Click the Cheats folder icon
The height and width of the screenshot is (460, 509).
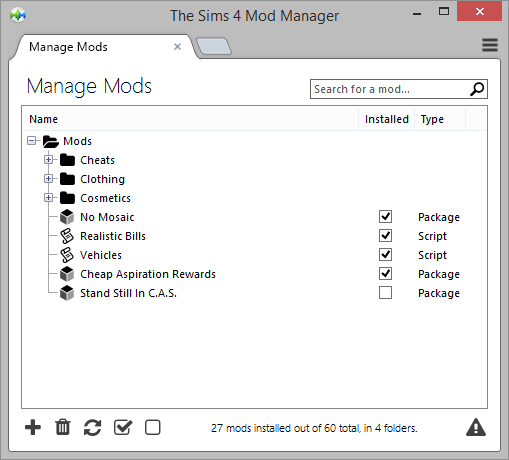pyautogui.click(x=67, y=160)
